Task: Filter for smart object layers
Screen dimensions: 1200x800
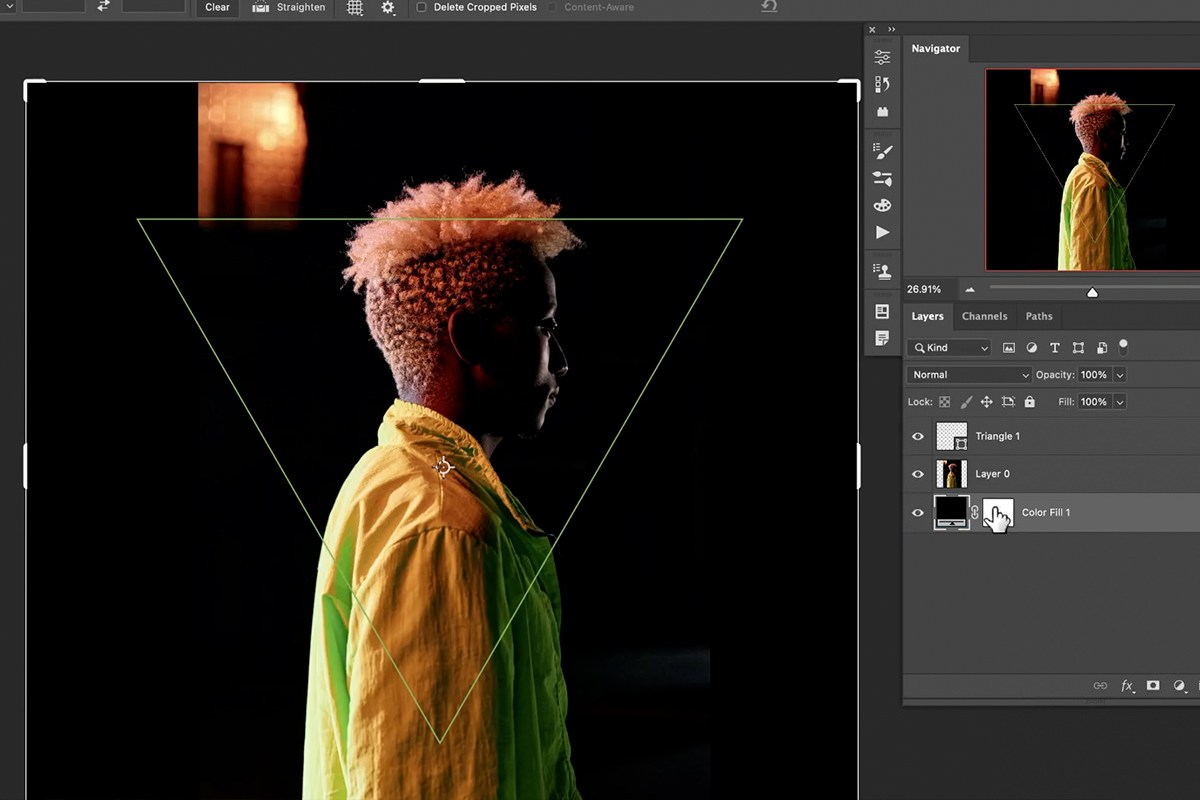Action: [1101, 348]
